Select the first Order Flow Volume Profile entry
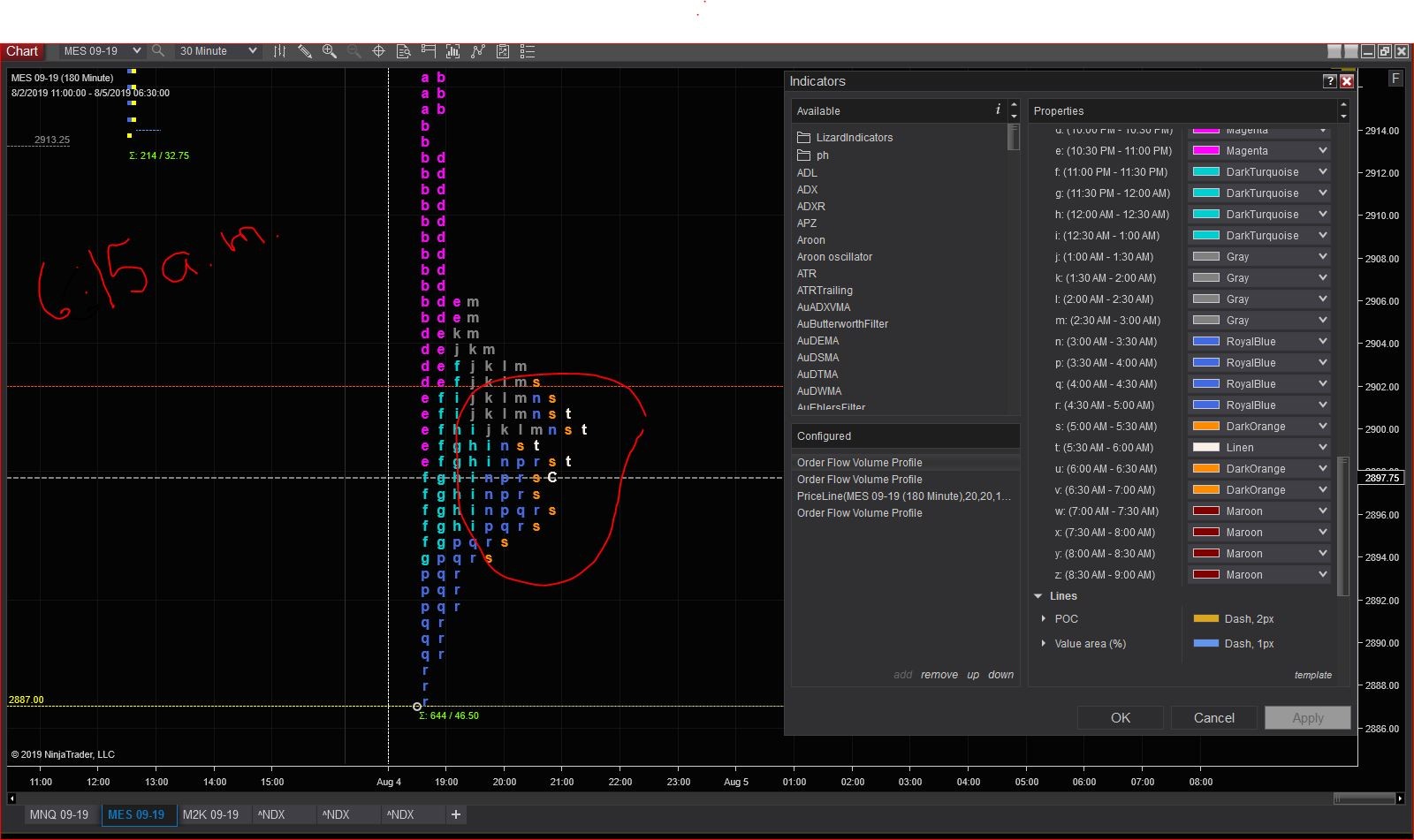 click(904, 463)
